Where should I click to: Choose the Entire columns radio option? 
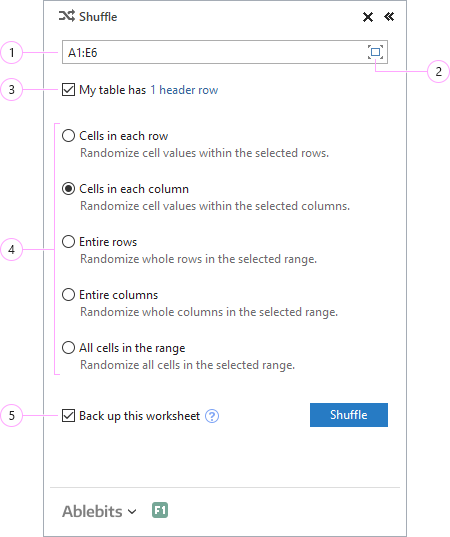(68, 295)
